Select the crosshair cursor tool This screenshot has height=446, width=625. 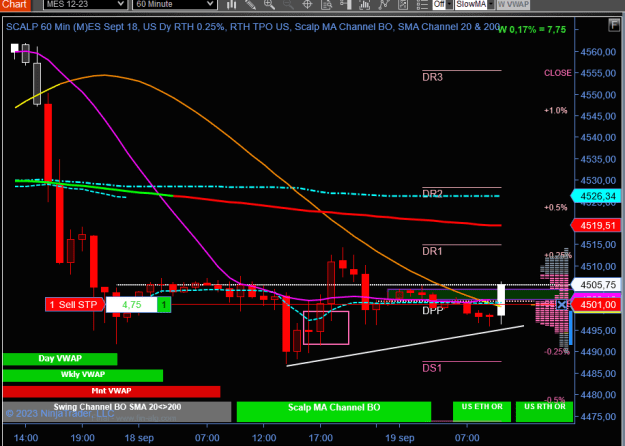307,4
